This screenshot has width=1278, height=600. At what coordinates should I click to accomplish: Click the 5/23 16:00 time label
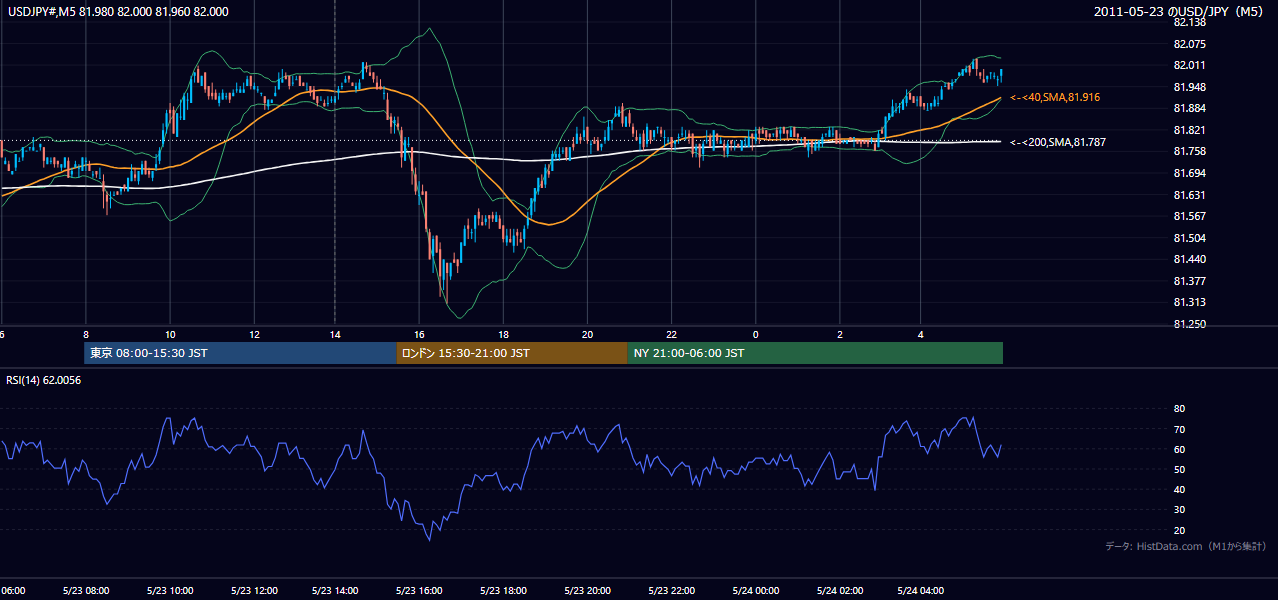[x=419, y=591]
